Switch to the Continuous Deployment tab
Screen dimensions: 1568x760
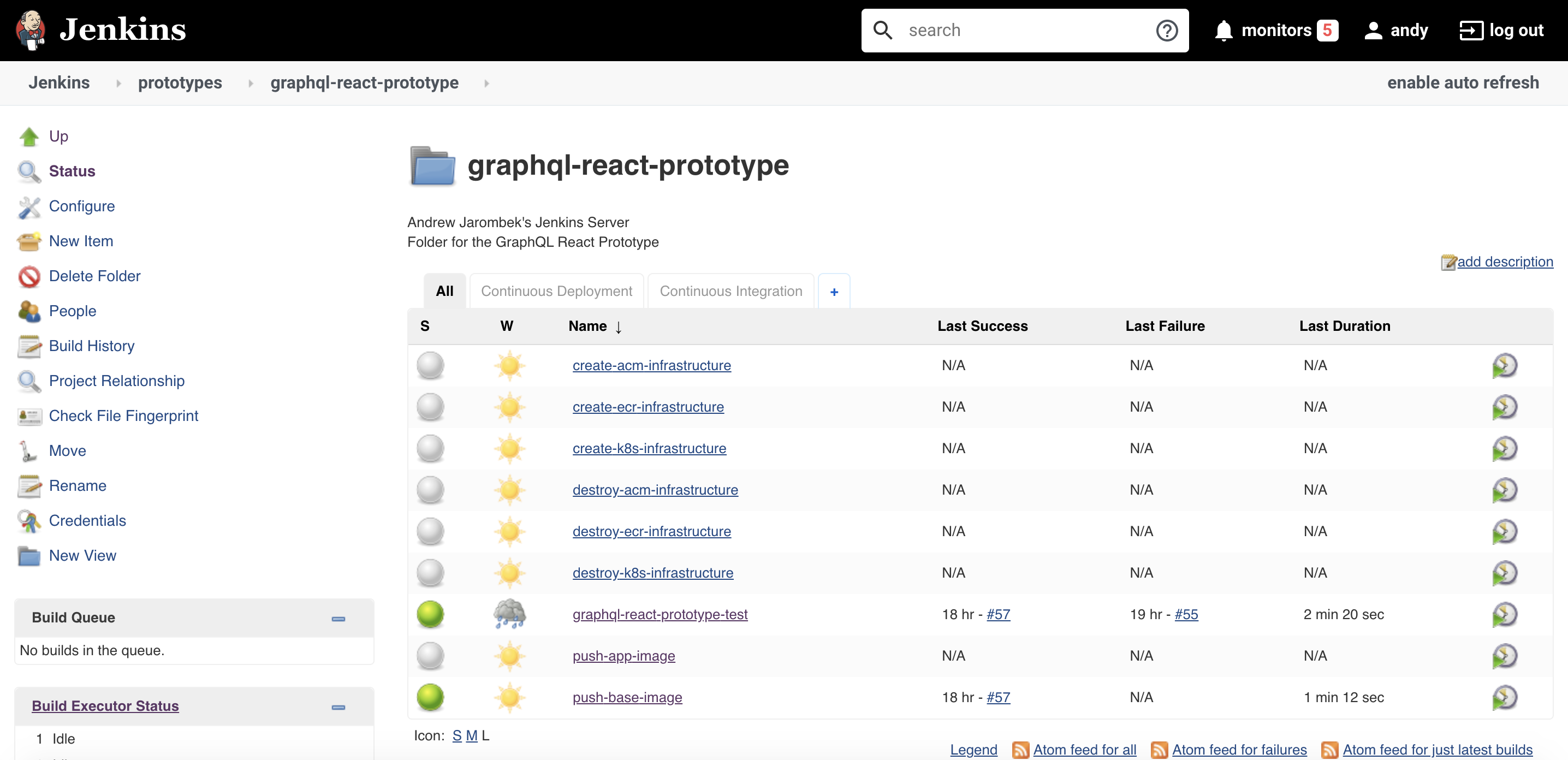coord(556,292)
